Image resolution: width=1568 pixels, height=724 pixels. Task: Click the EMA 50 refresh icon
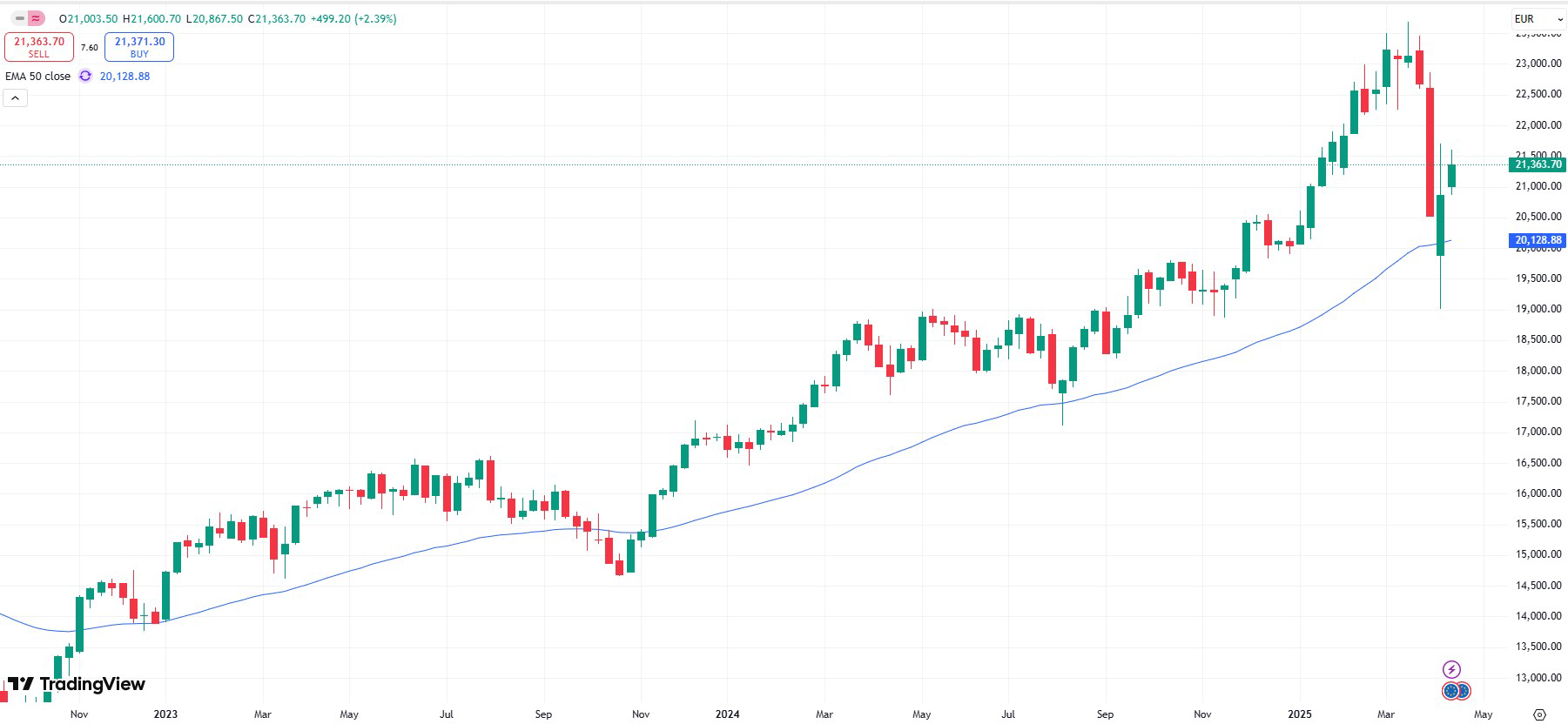pos(85,77)
